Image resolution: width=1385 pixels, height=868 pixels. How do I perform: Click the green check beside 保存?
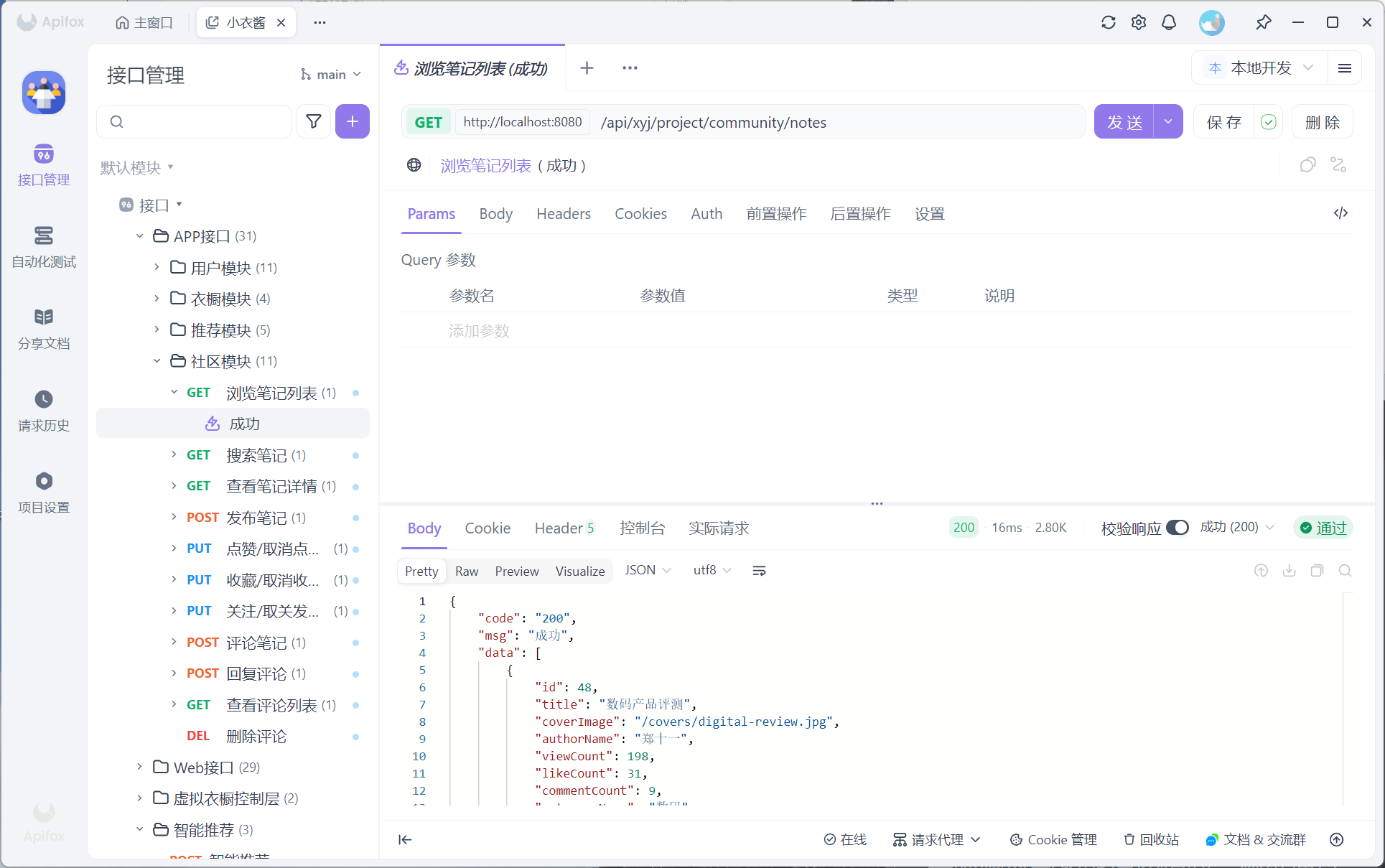coord(1269,122)
